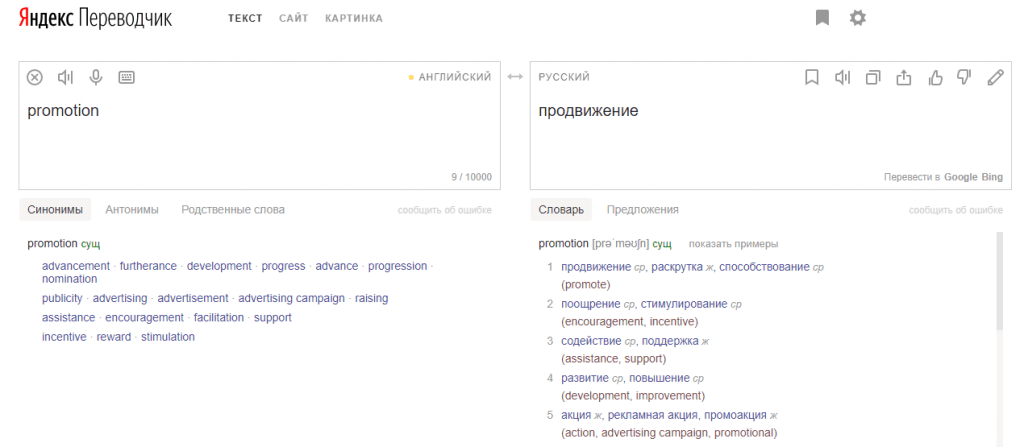Clear the source text with the X icon
Image resolution: width=1024 pixels, height=447 pixels.
click(x=35, y=78)
